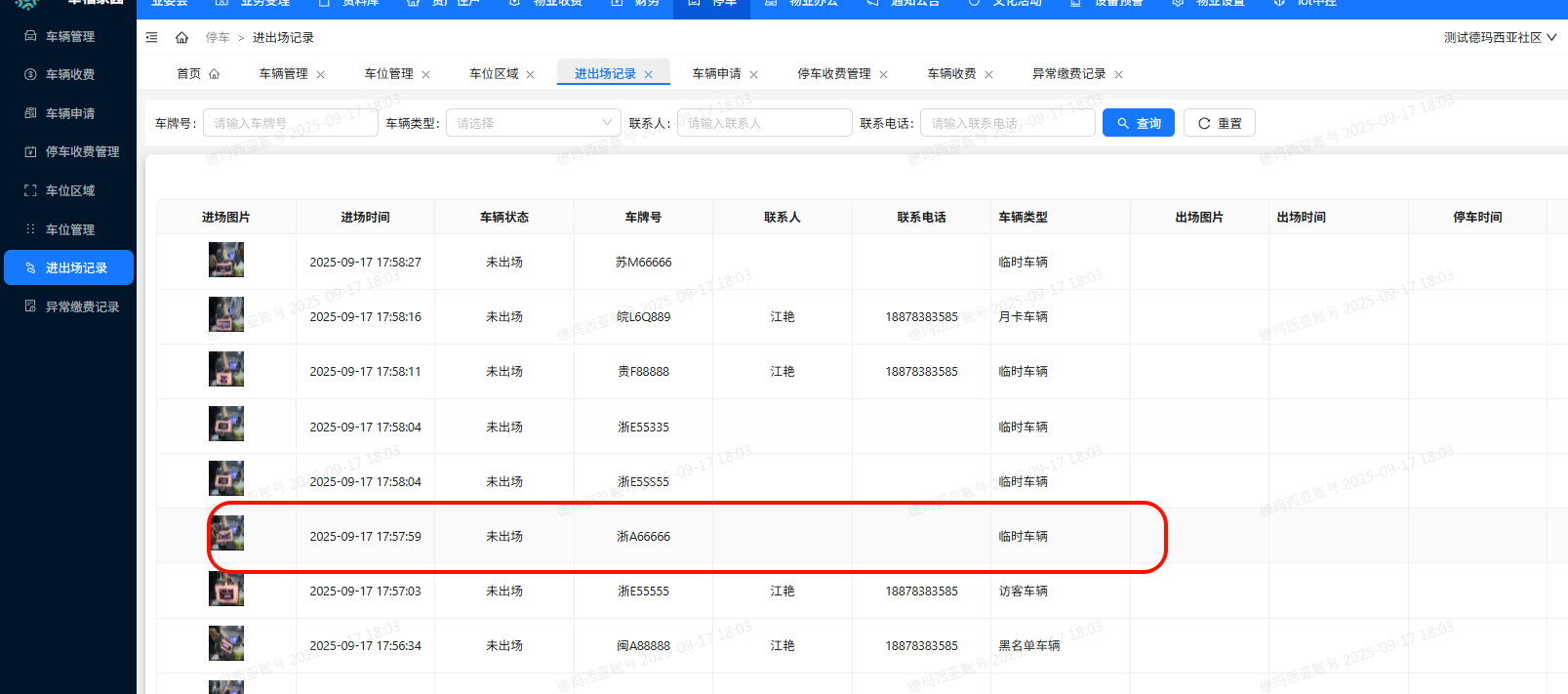Click the 查询 search button

(x=1138, y=123)
